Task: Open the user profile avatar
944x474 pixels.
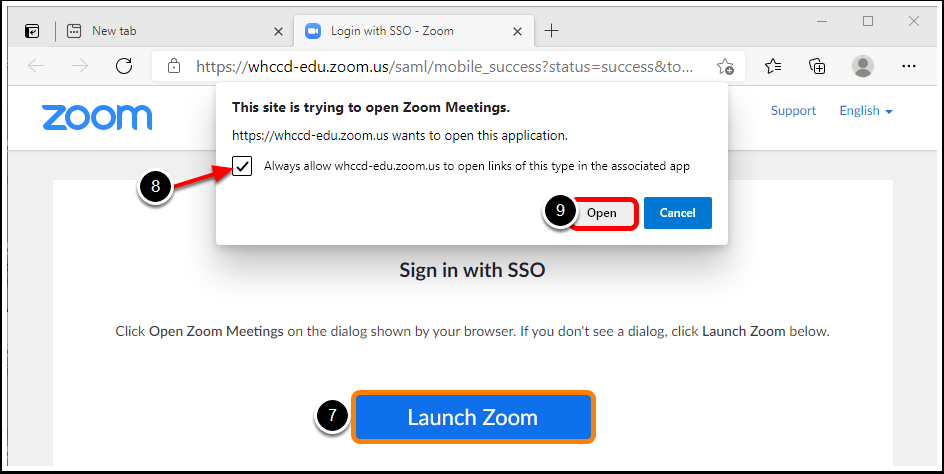Action: click(863, 66)
